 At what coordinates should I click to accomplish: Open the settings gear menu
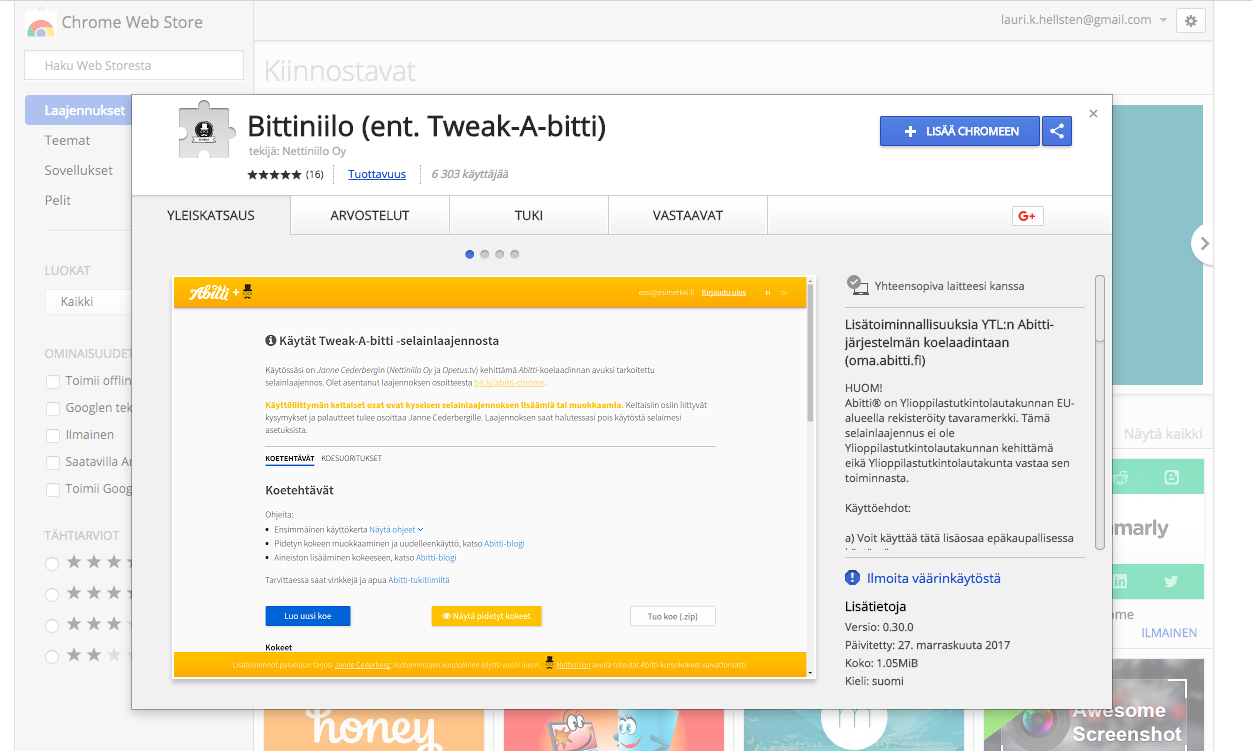coord(1191,21)
